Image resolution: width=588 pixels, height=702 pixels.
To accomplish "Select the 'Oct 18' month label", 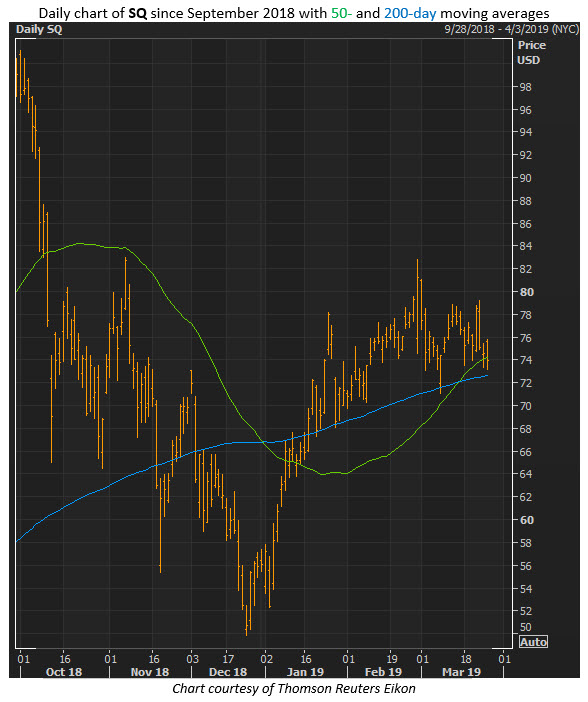I will tap(64, 672).
